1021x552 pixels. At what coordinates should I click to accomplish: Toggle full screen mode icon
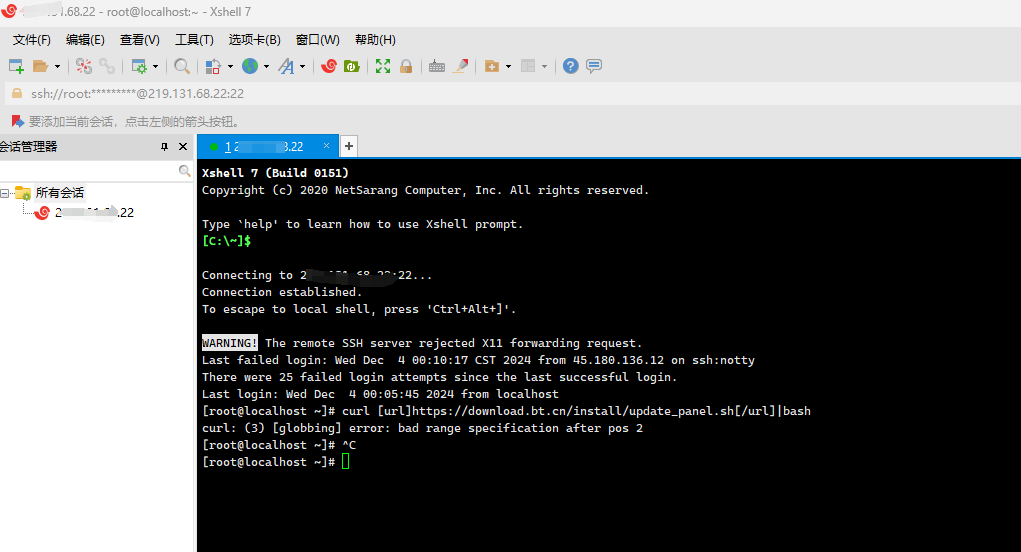coord(383,66)
